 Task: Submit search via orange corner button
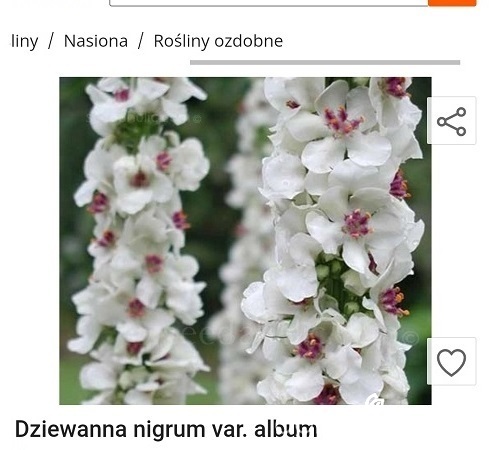point(452,3)
